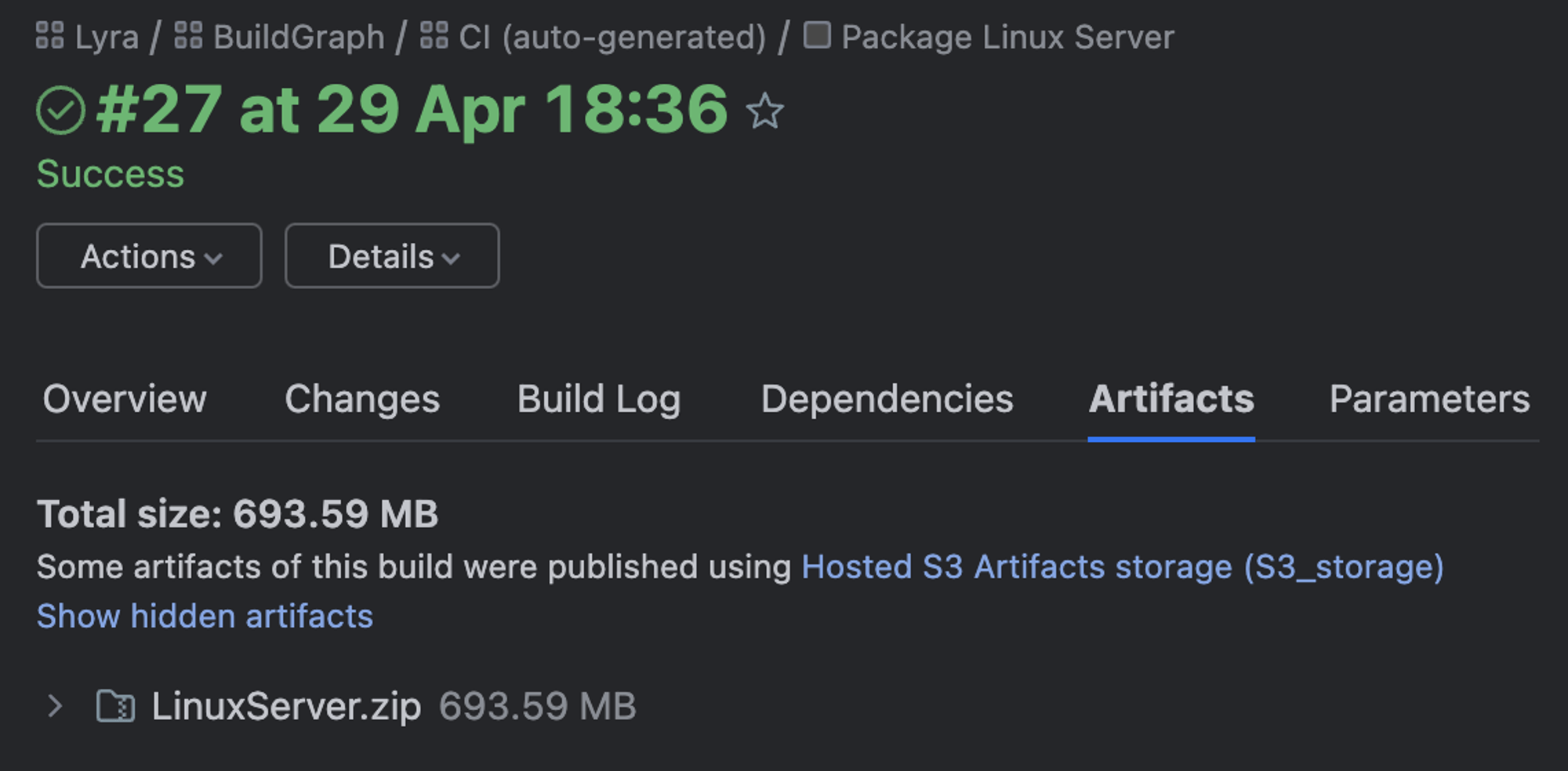This screenshot has width=1568, height=771.
Task: Select the Artifacts tab
Action: click(x=1171, y=400)
